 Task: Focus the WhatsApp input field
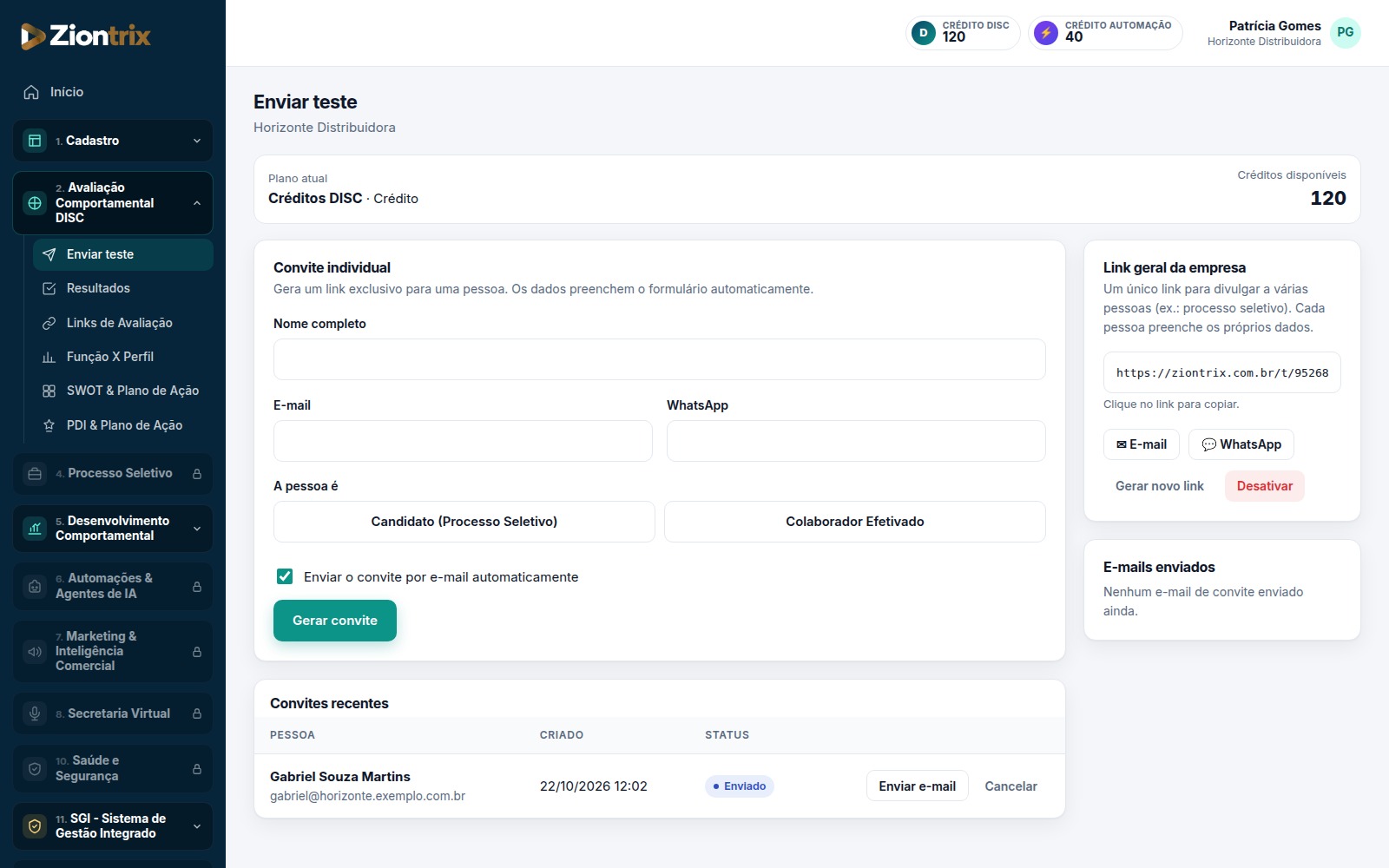[x=856, y=441]
